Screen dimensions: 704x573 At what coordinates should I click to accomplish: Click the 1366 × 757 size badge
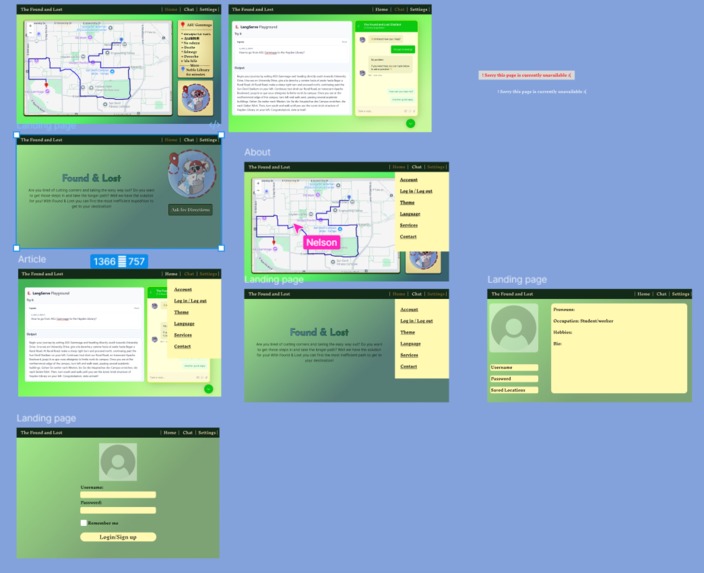coord(119,261)
